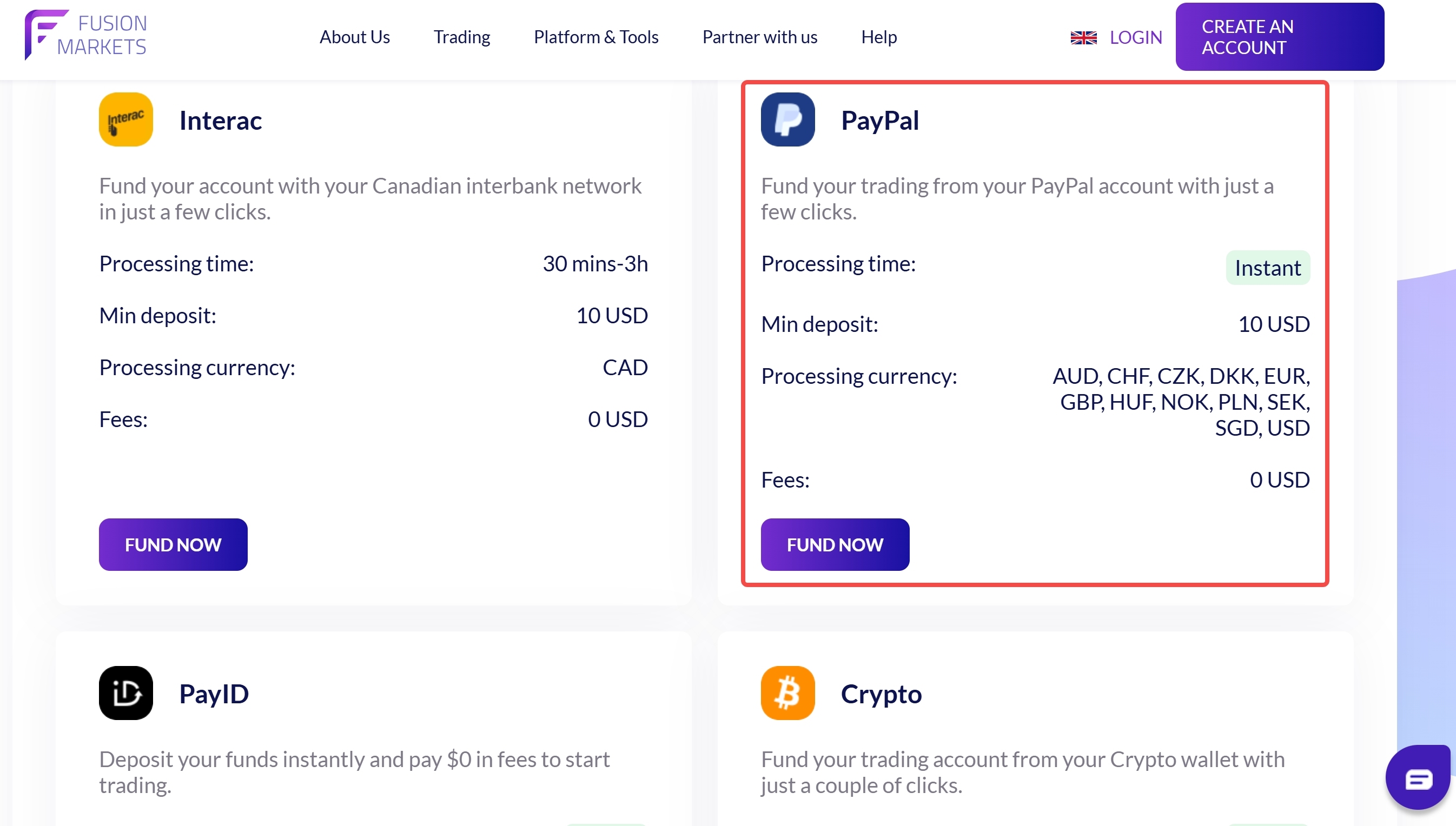1456x826 pixels.
Task: Select Partner with us navigation tab
Action: tap(759, 36)
